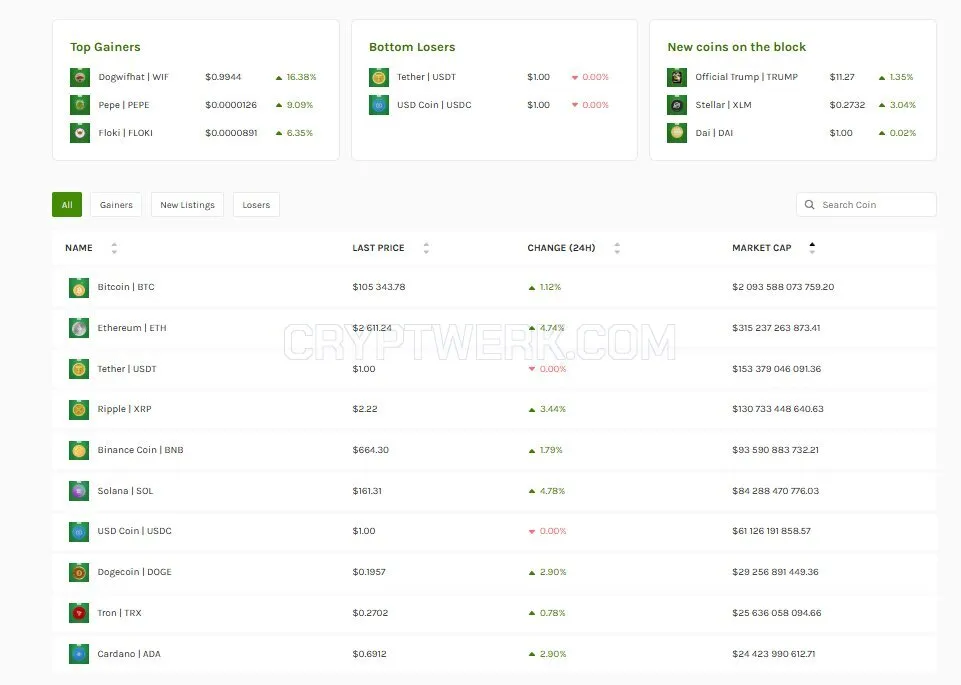Click the Bitcoin icon in the table

[79, 287]
